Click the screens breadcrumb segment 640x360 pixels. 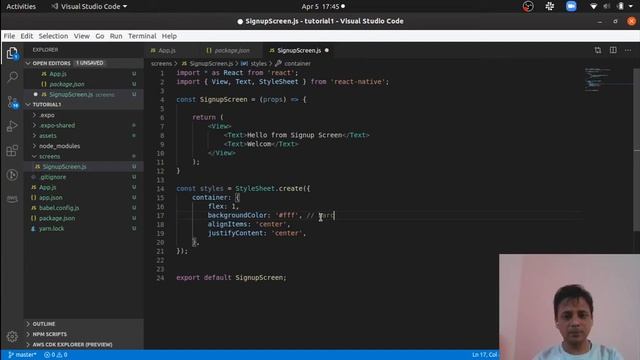coord(161,64)
